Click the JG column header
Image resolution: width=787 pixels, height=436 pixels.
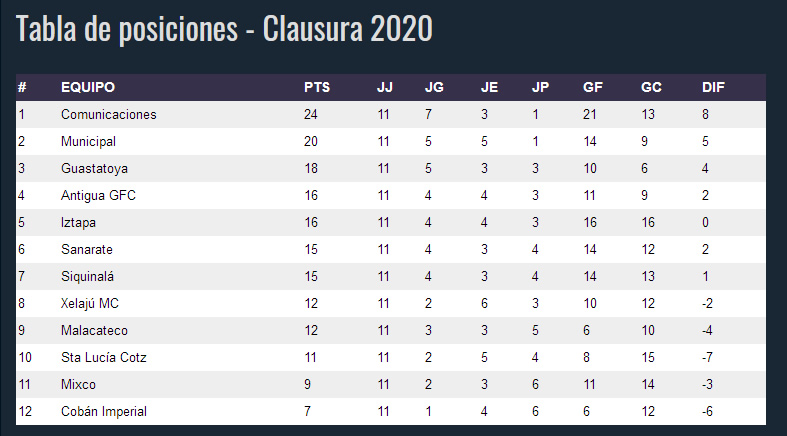click(434, 87)
